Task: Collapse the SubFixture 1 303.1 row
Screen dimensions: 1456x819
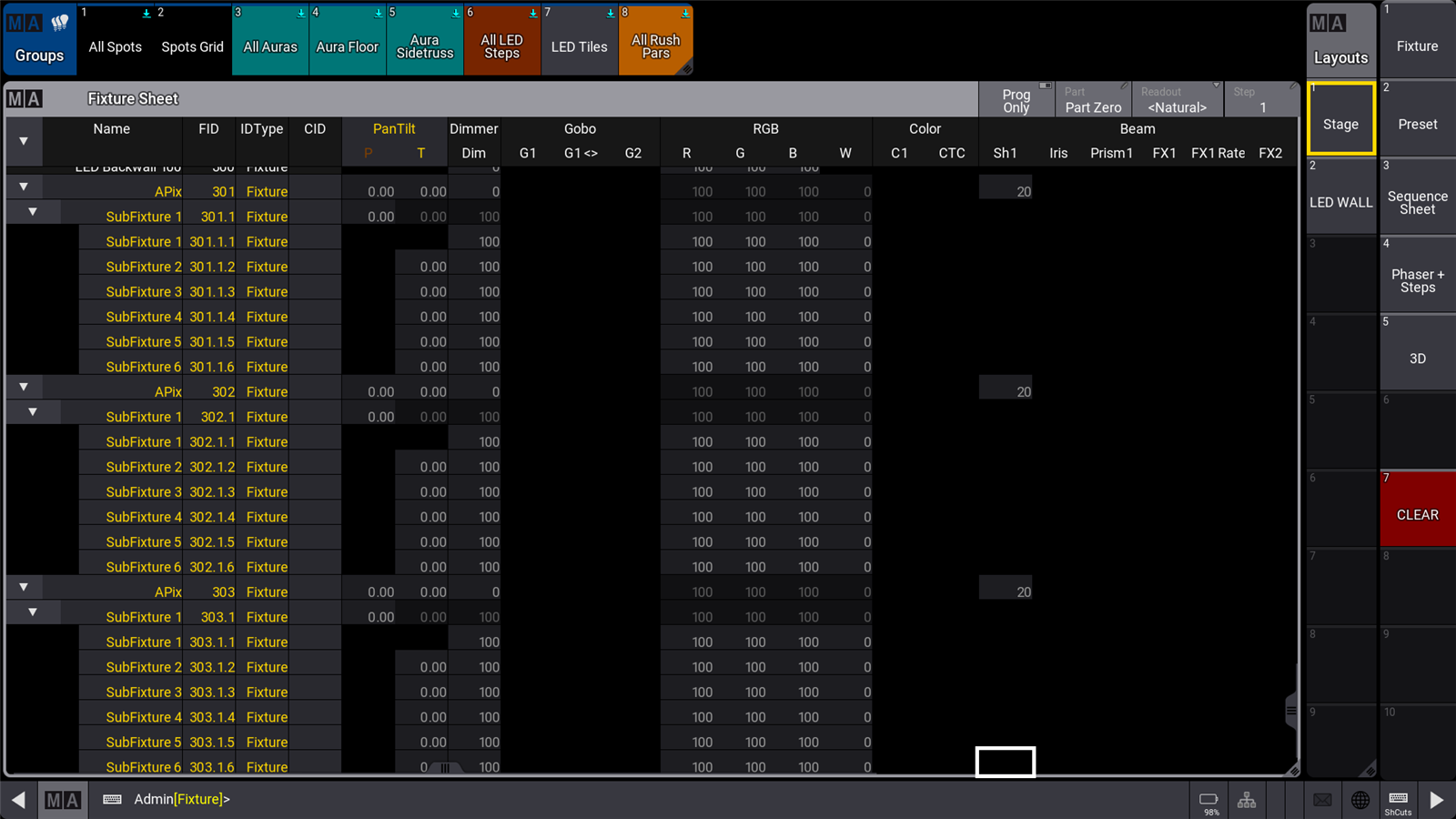Action: (33, 612)
